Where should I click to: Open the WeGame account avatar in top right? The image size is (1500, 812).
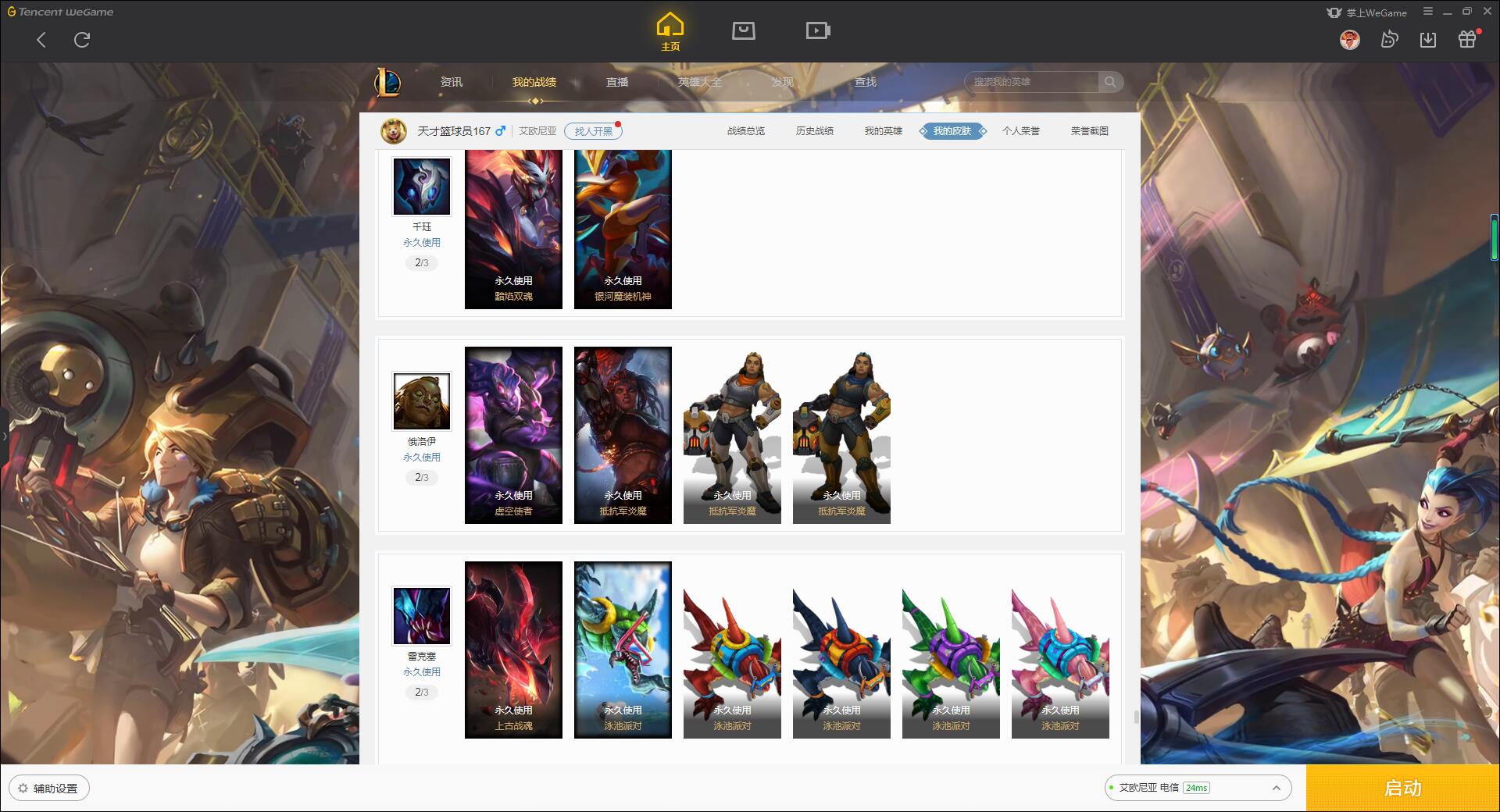point(1350,40)
